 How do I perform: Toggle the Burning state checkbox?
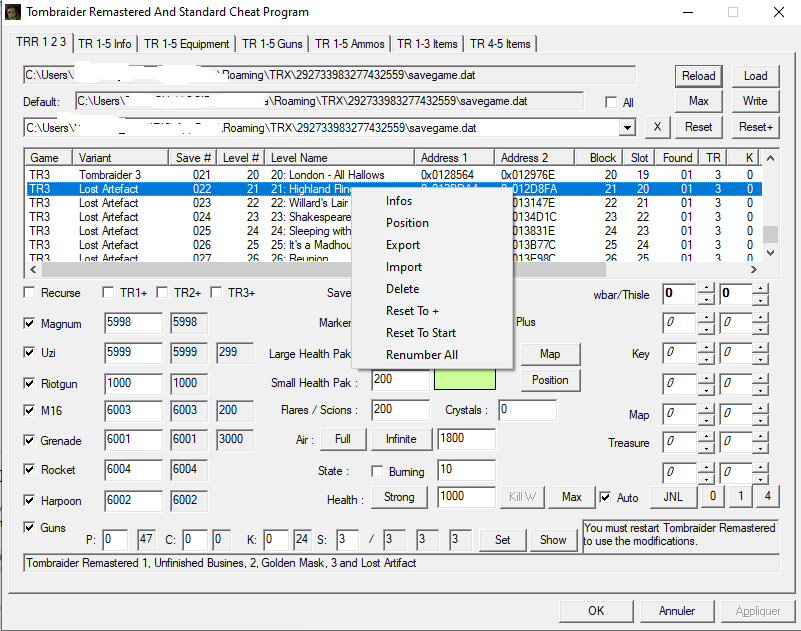pyautogui.click(x=377, y=471)
